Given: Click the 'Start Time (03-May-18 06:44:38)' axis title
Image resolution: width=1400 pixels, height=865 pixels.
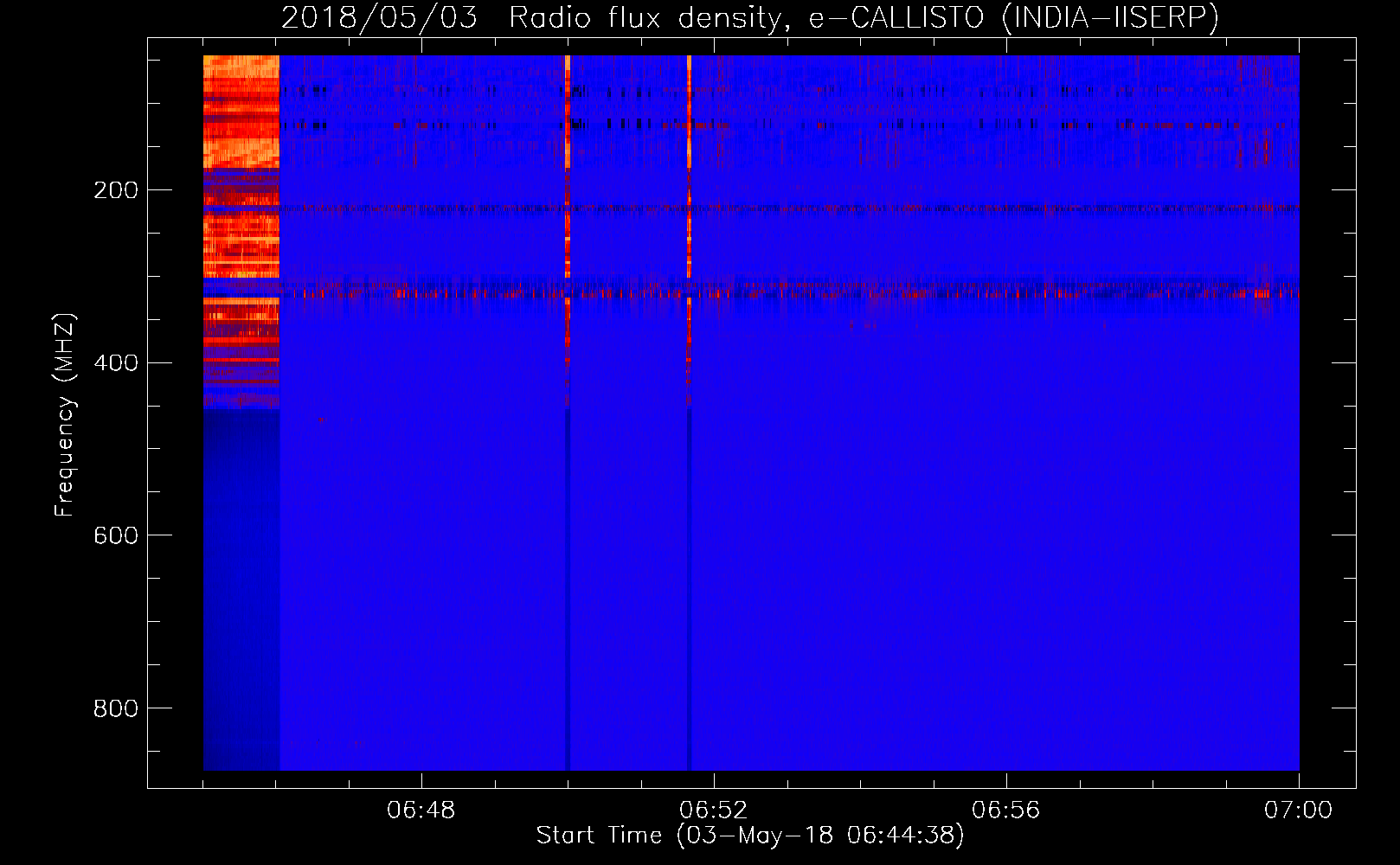Looking at the screenshot, I should point(750,836).
